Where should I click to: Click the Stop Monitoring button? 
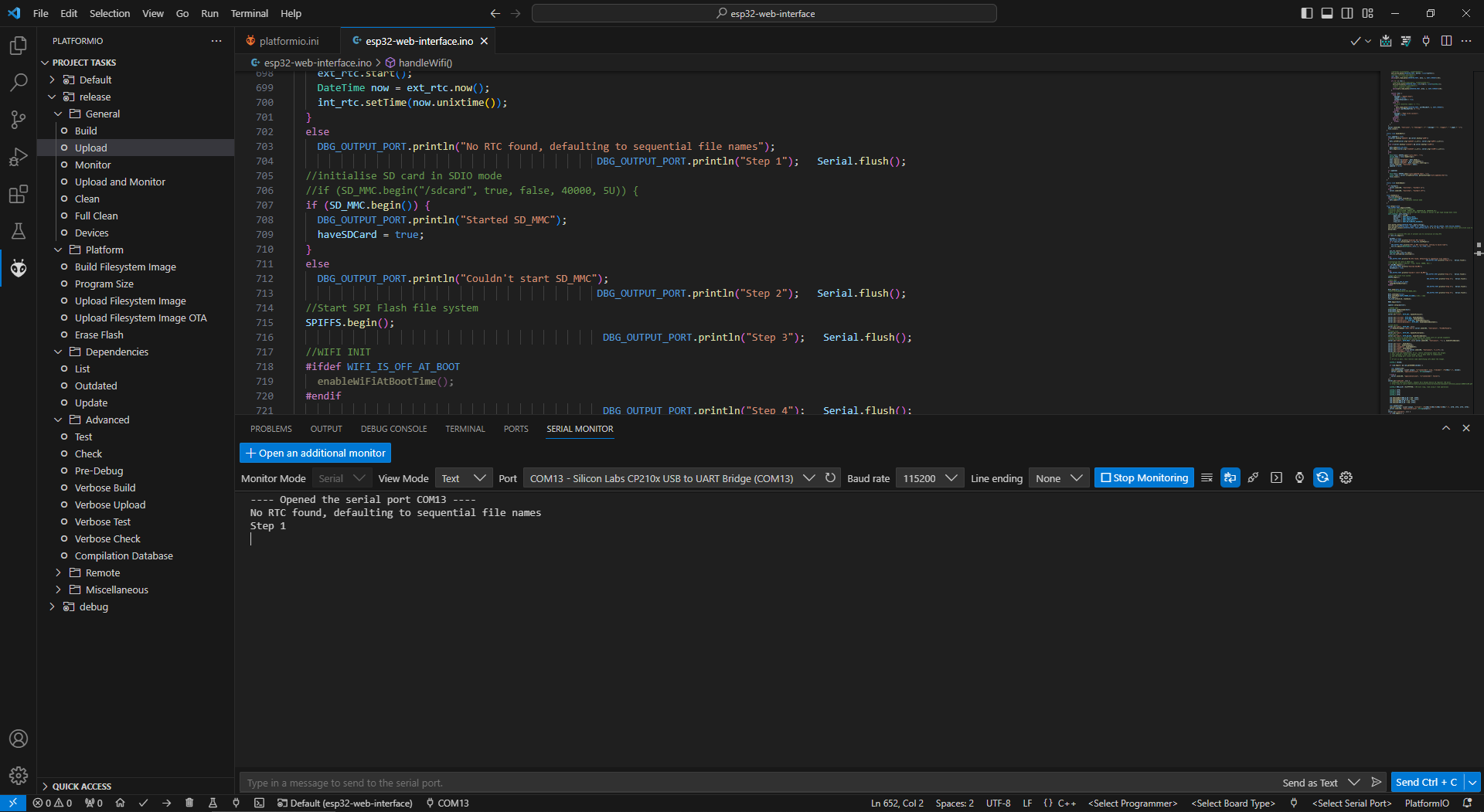tap(1143, 478)
